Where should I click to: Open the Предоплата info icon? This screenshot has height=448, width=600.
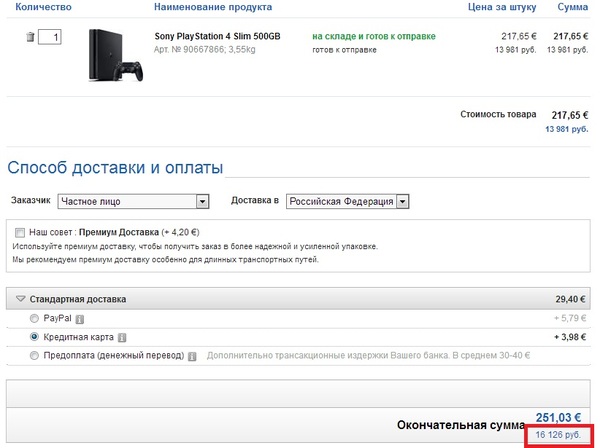pos(192,357)
